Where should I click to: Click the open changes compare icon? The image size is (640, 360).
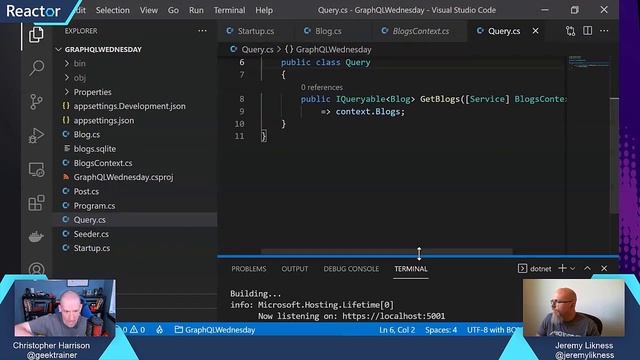coord(570,31)
